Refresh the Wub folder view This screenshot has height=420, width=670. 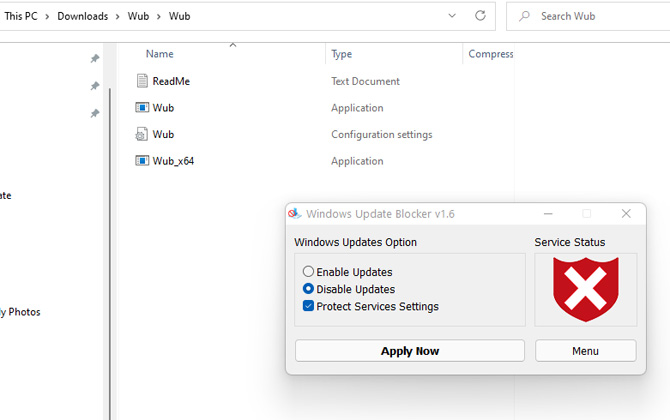[x=480, y=16]
